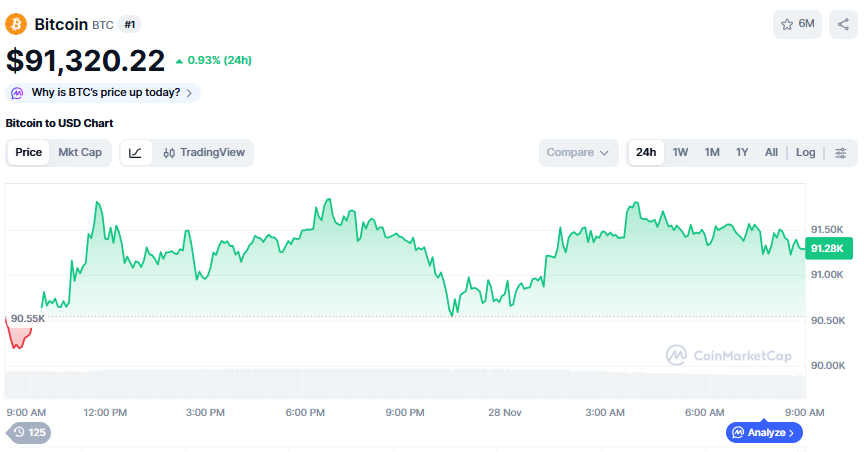Viewport: 864px width, 452px height.
Task: Expand the Compare dropdown
Action: (578, 153)
